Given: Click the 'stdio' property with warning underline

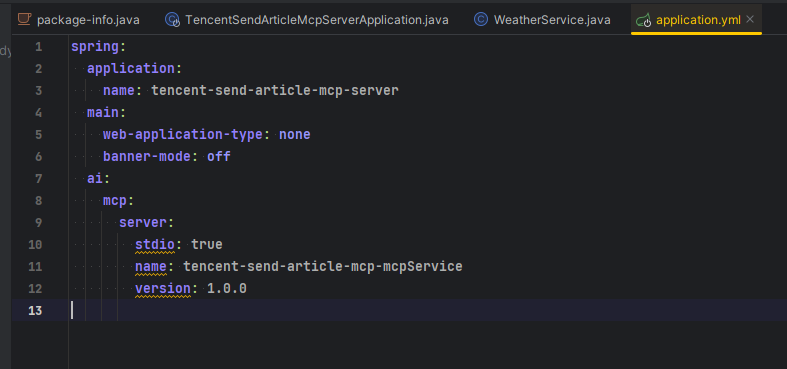Looking at the screenshot, I should pyautogui.click(x=155, y=244).
